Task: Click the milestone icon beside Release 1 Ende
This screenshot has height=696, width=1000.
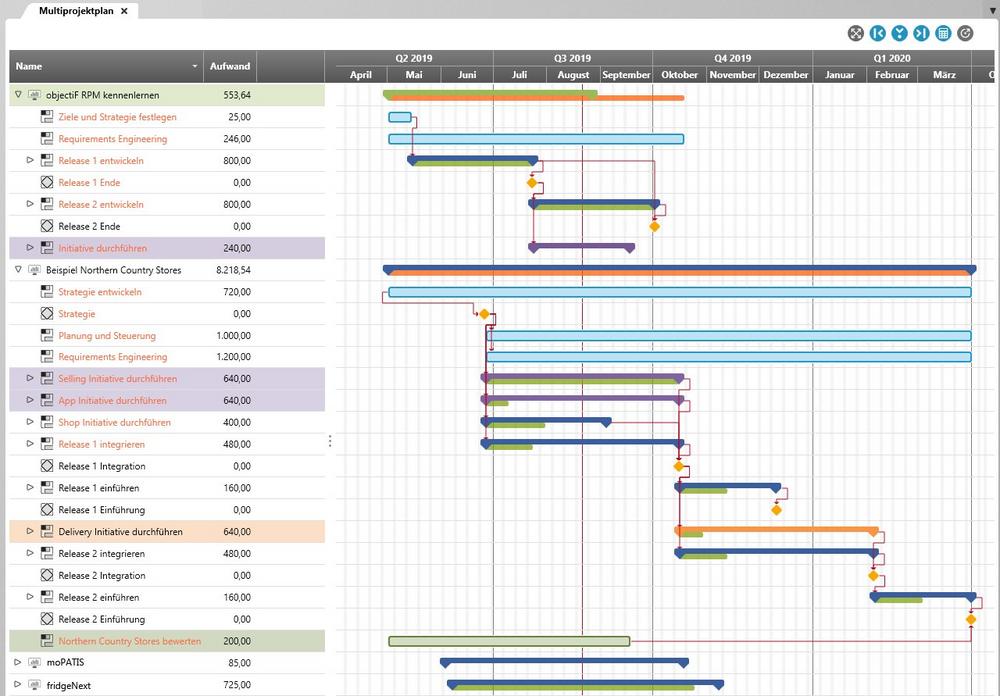Action: [x=46, y=183]
